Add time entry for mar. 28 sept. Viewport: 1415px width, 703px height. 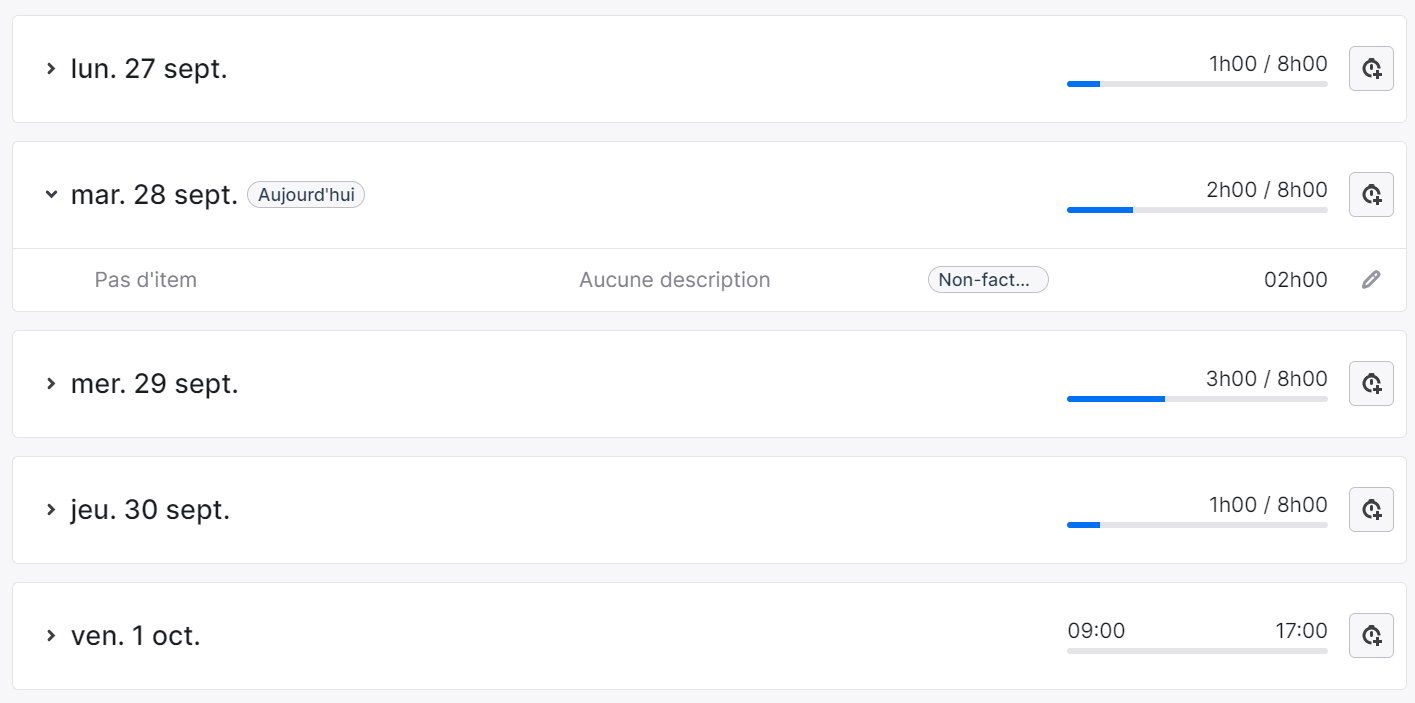1371,194
